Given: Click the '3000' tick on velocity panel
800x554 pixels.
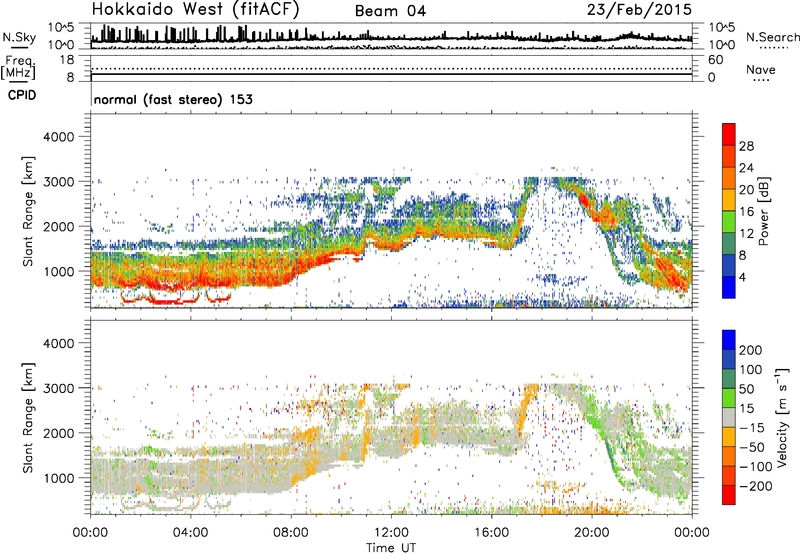Looking at the screenshot, I should tap(58, 388).
